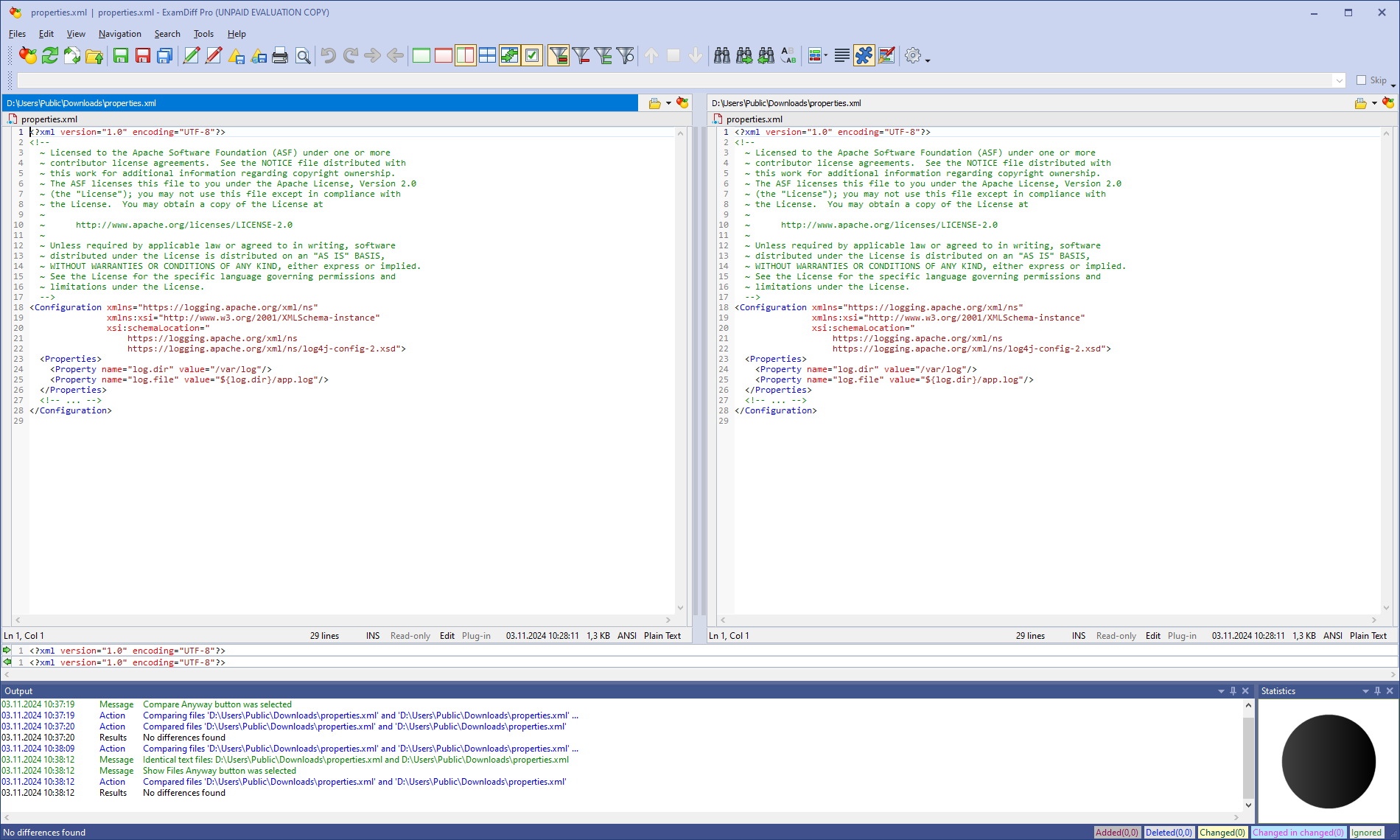Open the Navigation menu
1400x840 pixels.
coord(119,34)
